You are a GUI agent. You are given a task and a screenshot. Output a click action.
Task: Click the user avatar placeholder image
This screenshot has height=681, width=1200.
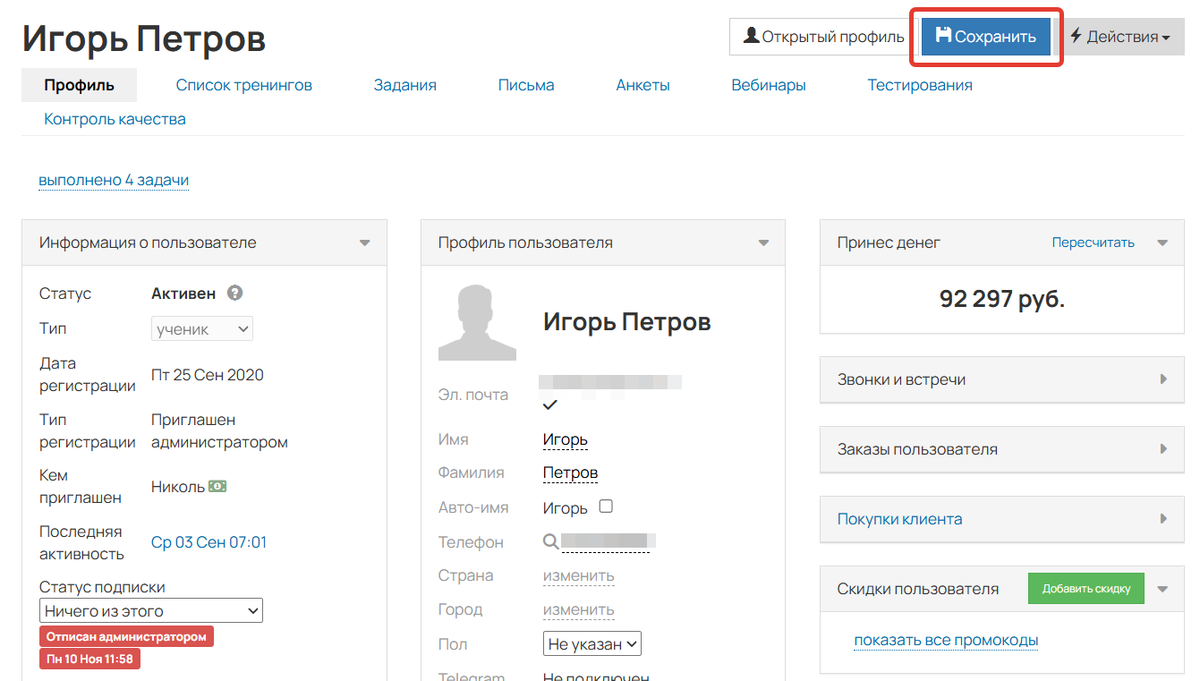pyautogui.click(x=477, y=323)
